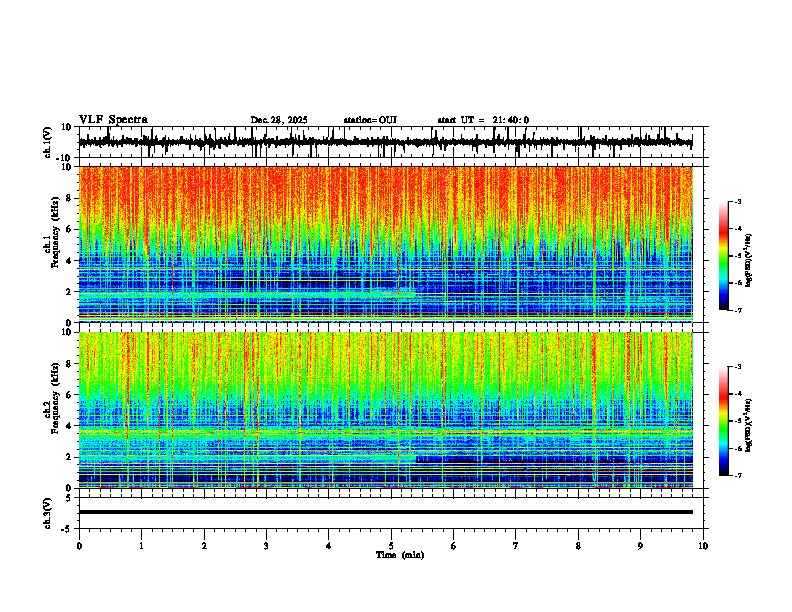This screenshot has width=792, height=612.
Task: Click time axis tick label '9'
Action: tap(640, 546)
